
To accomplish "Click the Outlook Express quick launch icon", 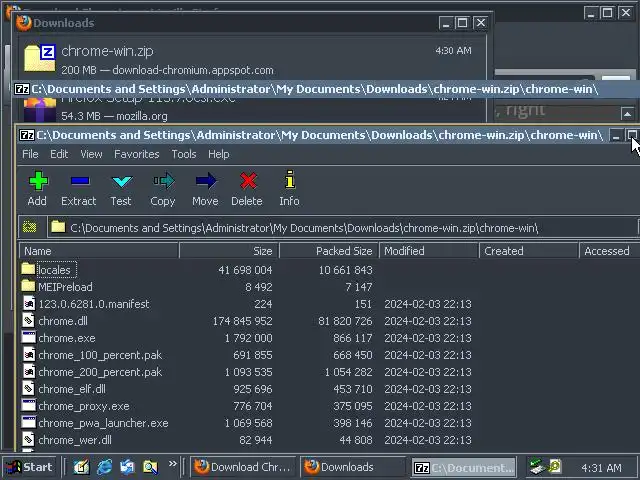I will click(x=127, y=467).
